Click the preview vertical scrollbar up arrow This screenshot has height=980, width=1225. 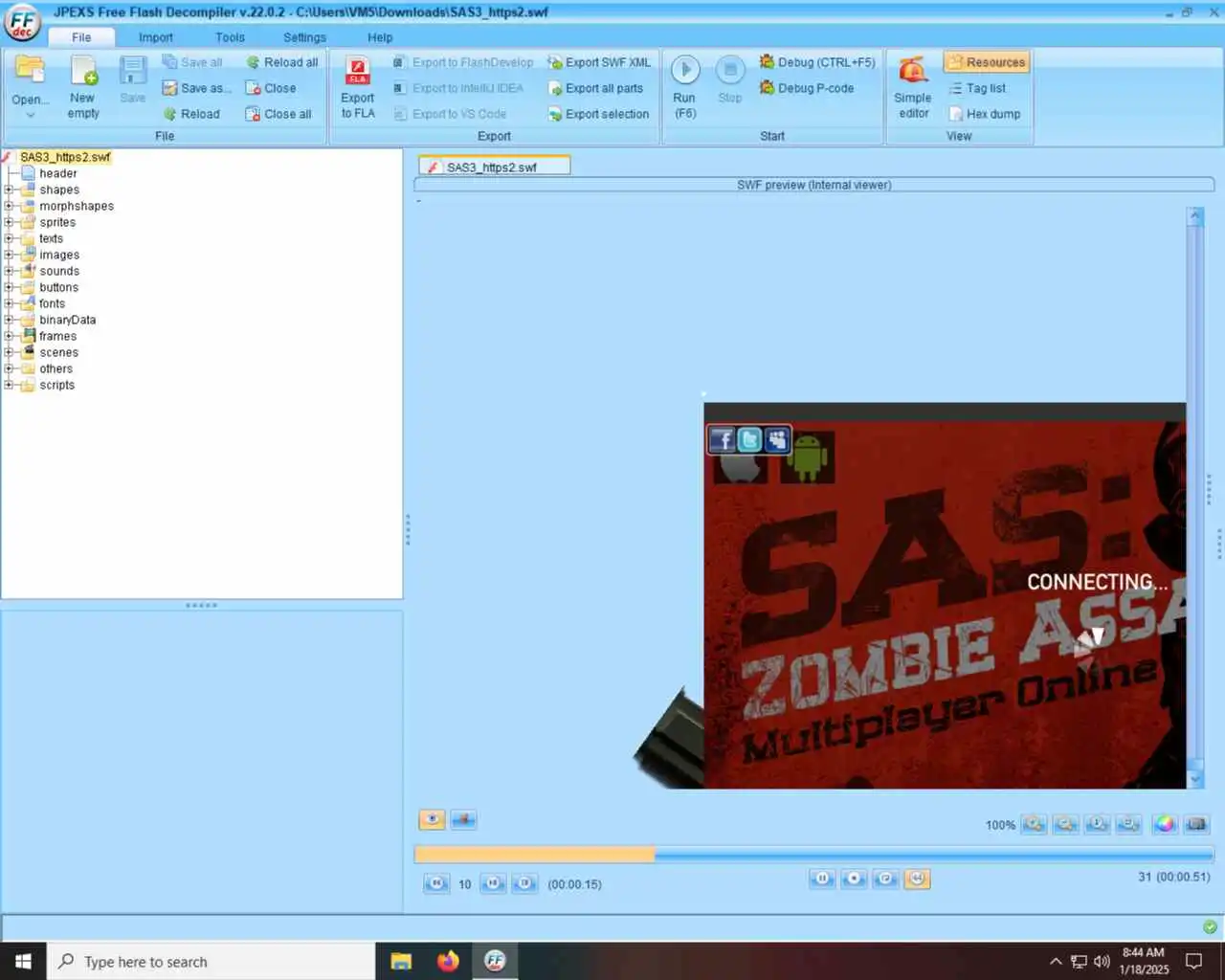[x=1194, y=215]
